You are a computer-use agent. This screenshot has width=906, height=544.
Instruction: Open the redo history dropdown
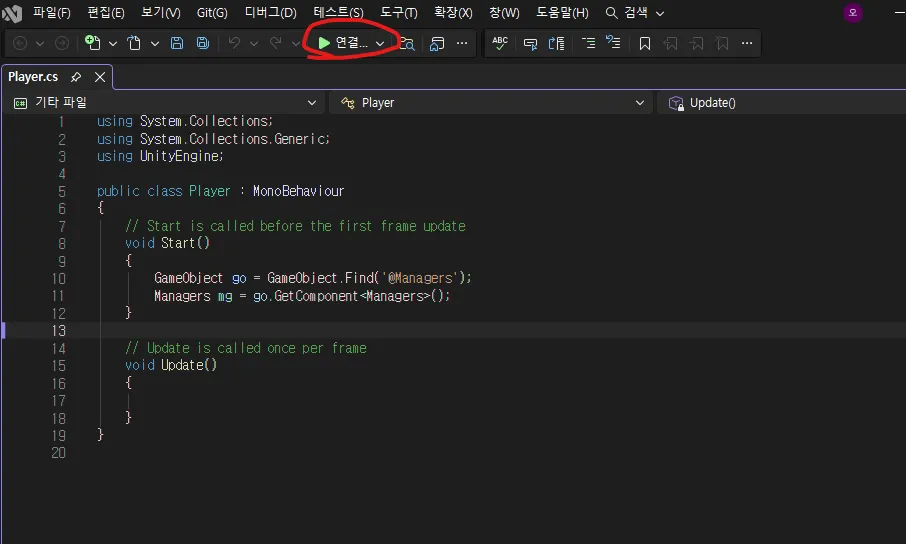(295, 43)
